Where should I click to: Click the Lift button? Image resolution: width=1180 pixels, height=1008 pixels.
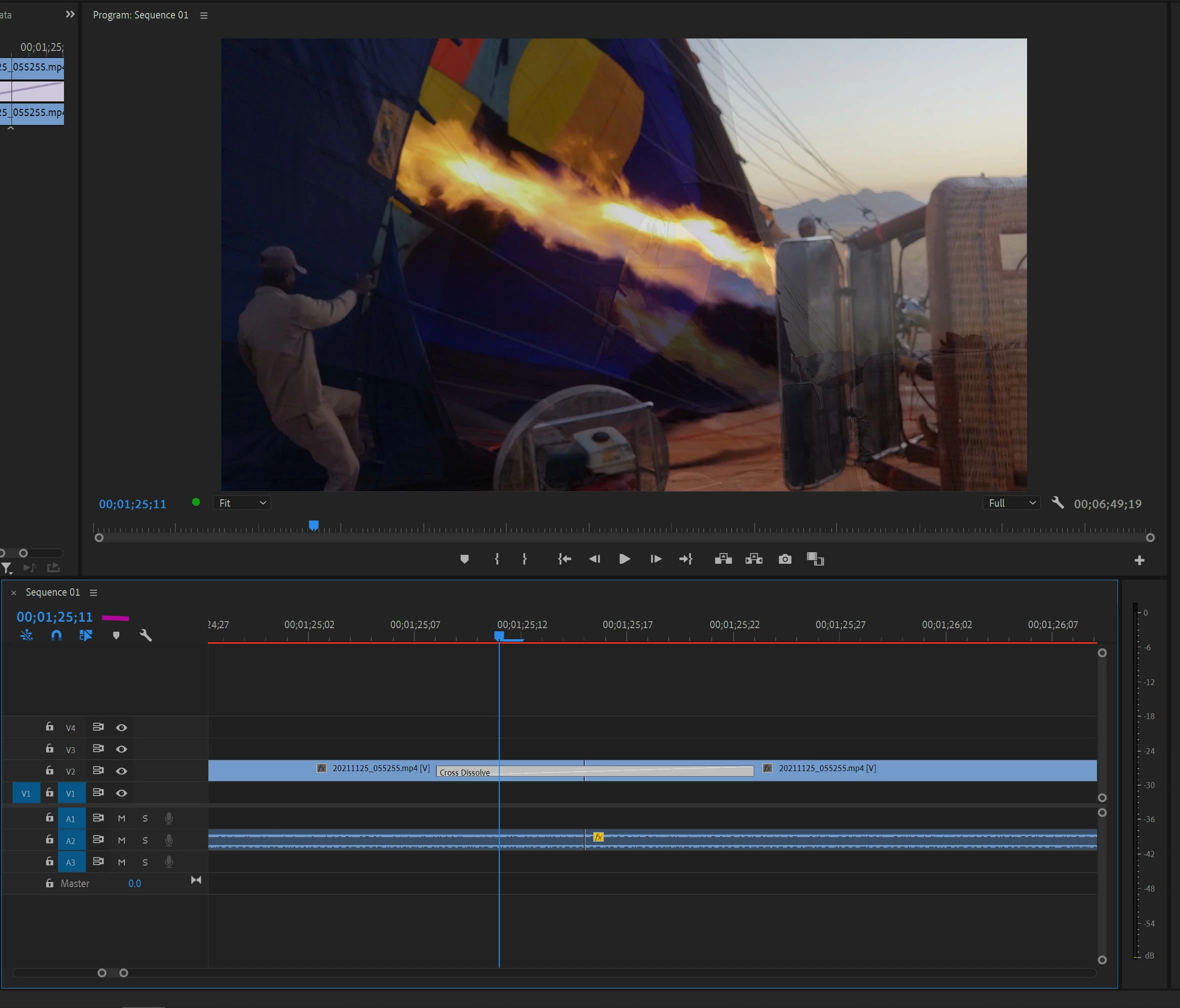pos(723,559)
